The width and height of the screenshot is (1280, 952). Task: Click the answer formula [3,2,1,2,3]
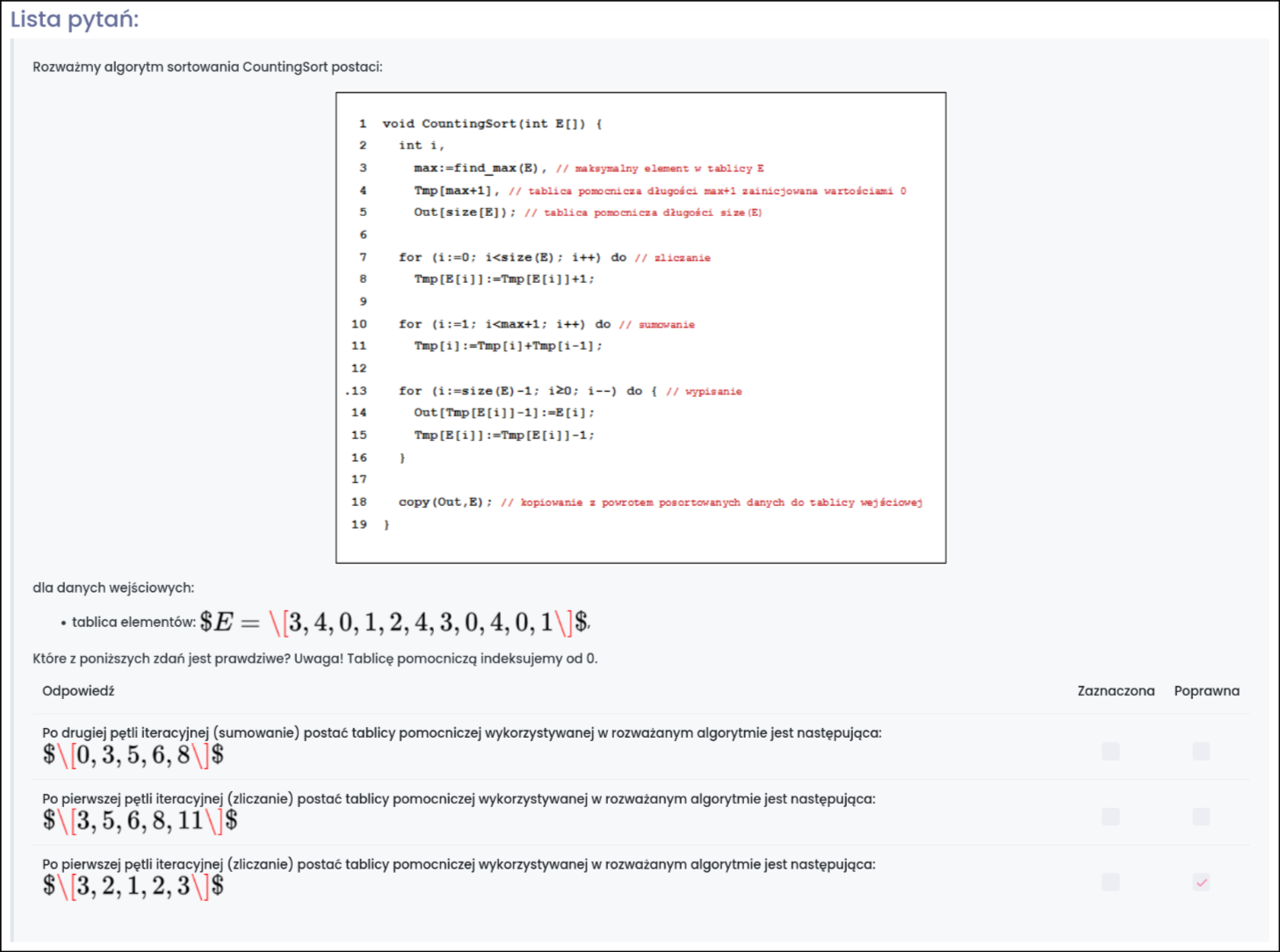click(x=133, y=886)
